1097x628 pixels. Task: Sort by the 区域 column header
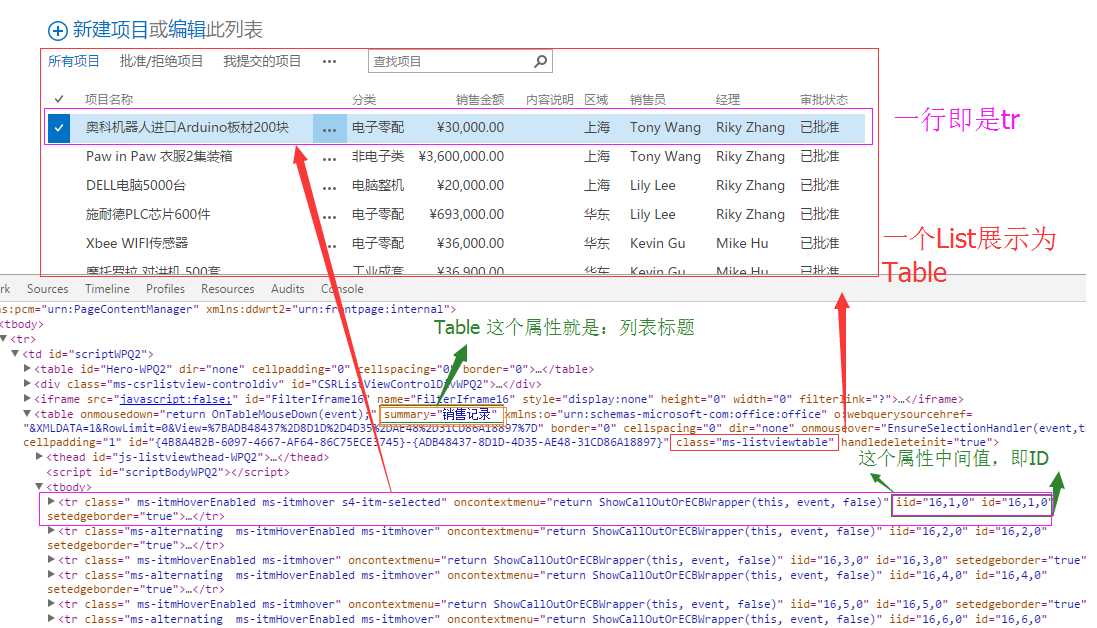click(x=596, y=100)
